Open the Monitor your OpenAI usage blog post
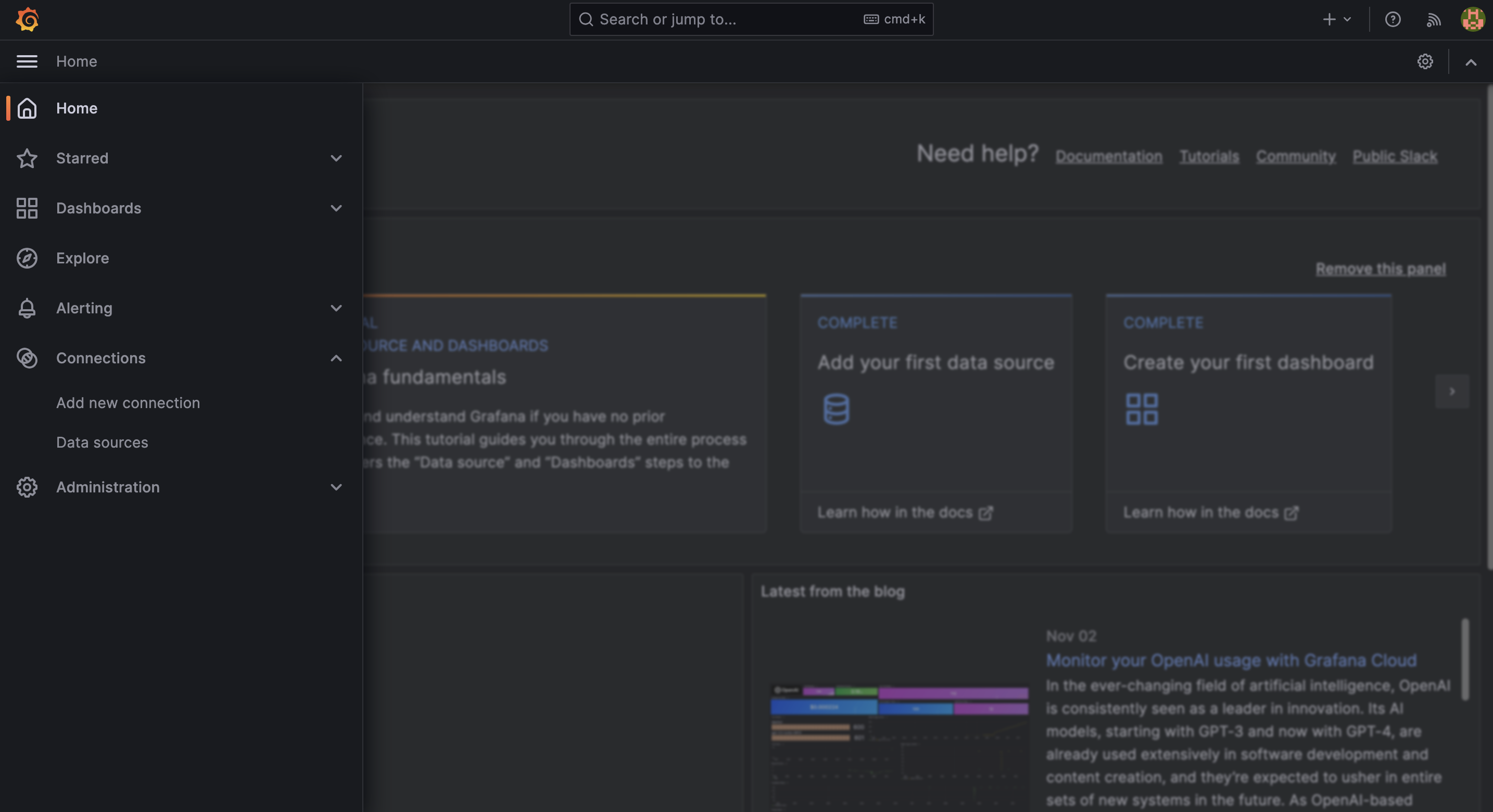This screenshot has width=1493, height=812. tap(1231, 660)
